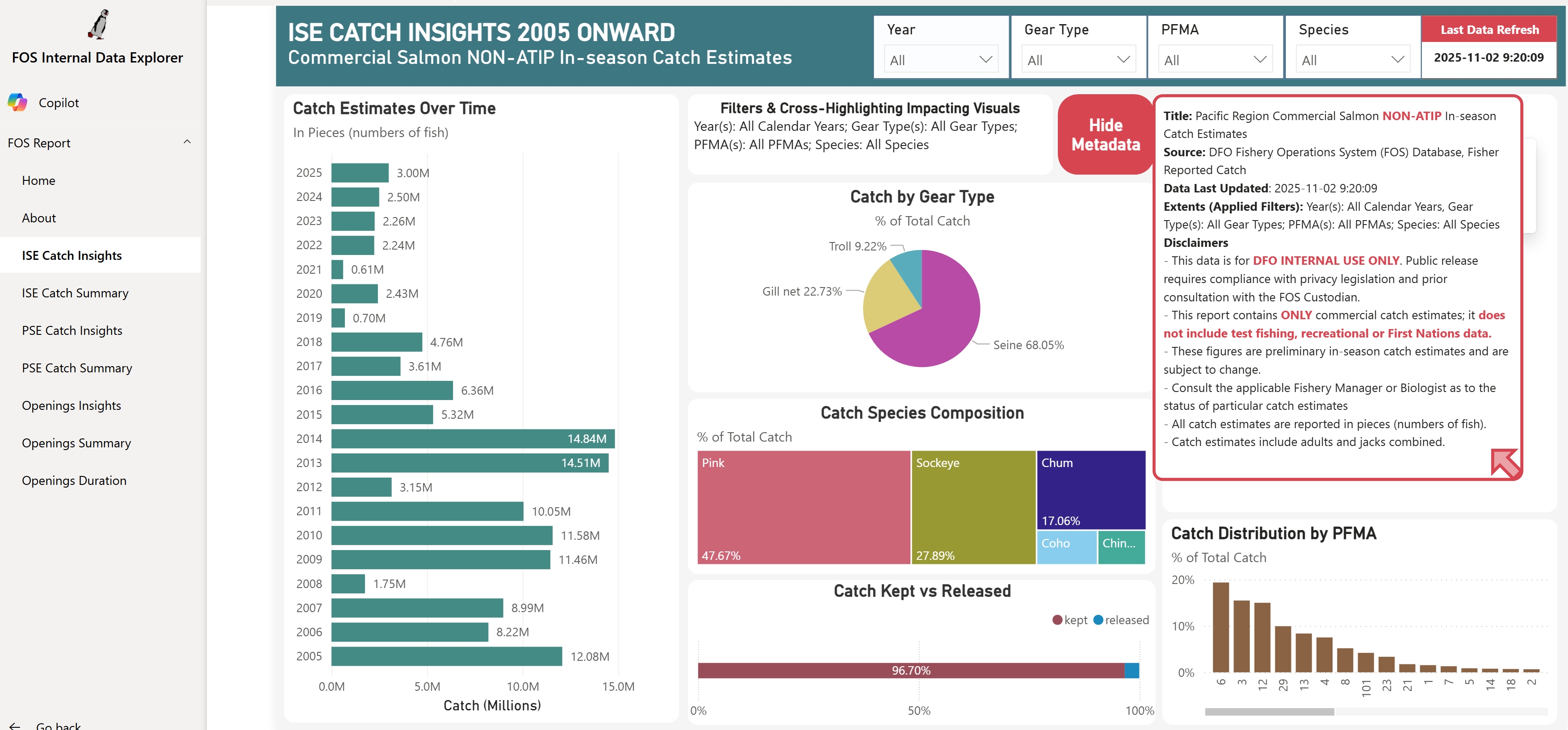Click the Last Data Refresh button
This screenshot has width=1568, height=730.
[x=1489, y=29]
